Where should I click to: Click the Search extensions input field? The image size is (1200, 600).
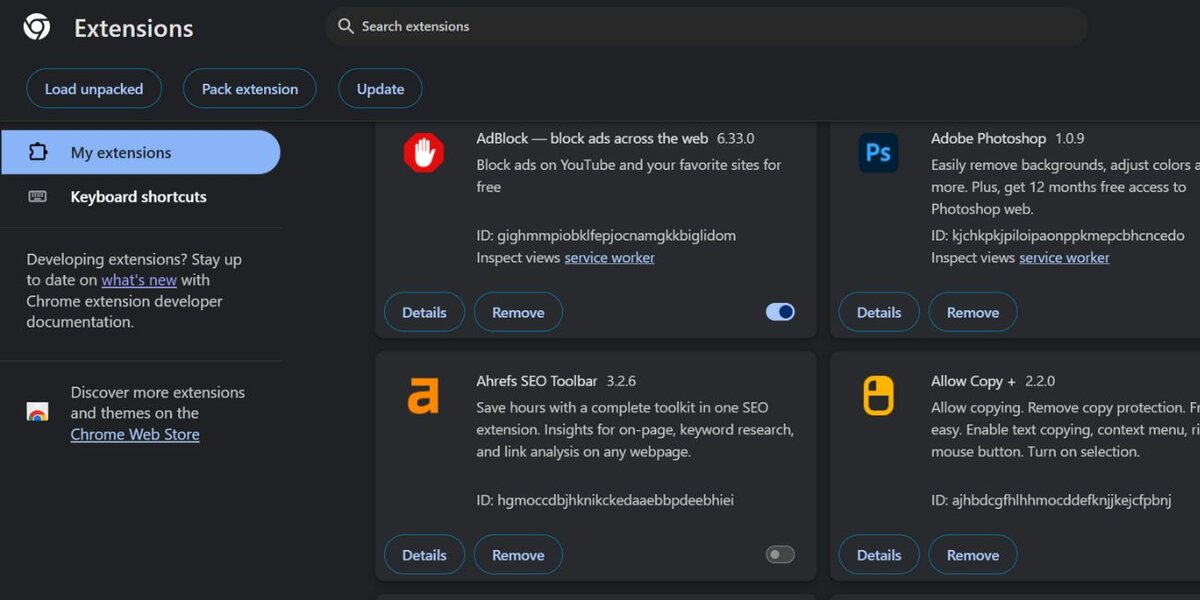click(x=700, y=26)
